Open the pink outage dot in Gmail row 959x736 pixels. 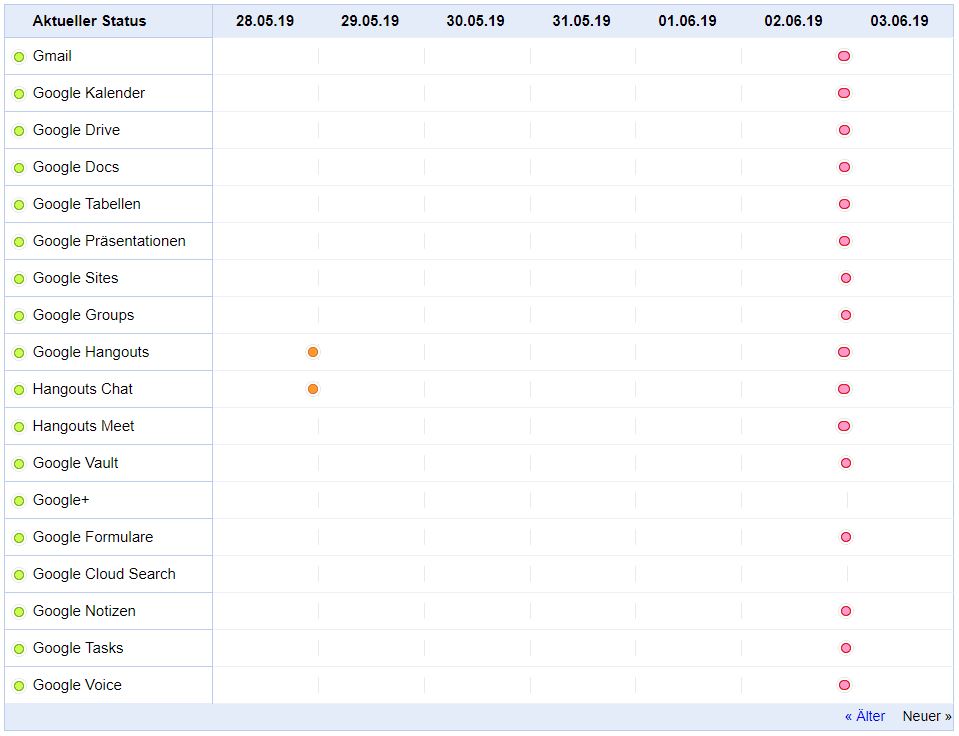pos(844,56)
